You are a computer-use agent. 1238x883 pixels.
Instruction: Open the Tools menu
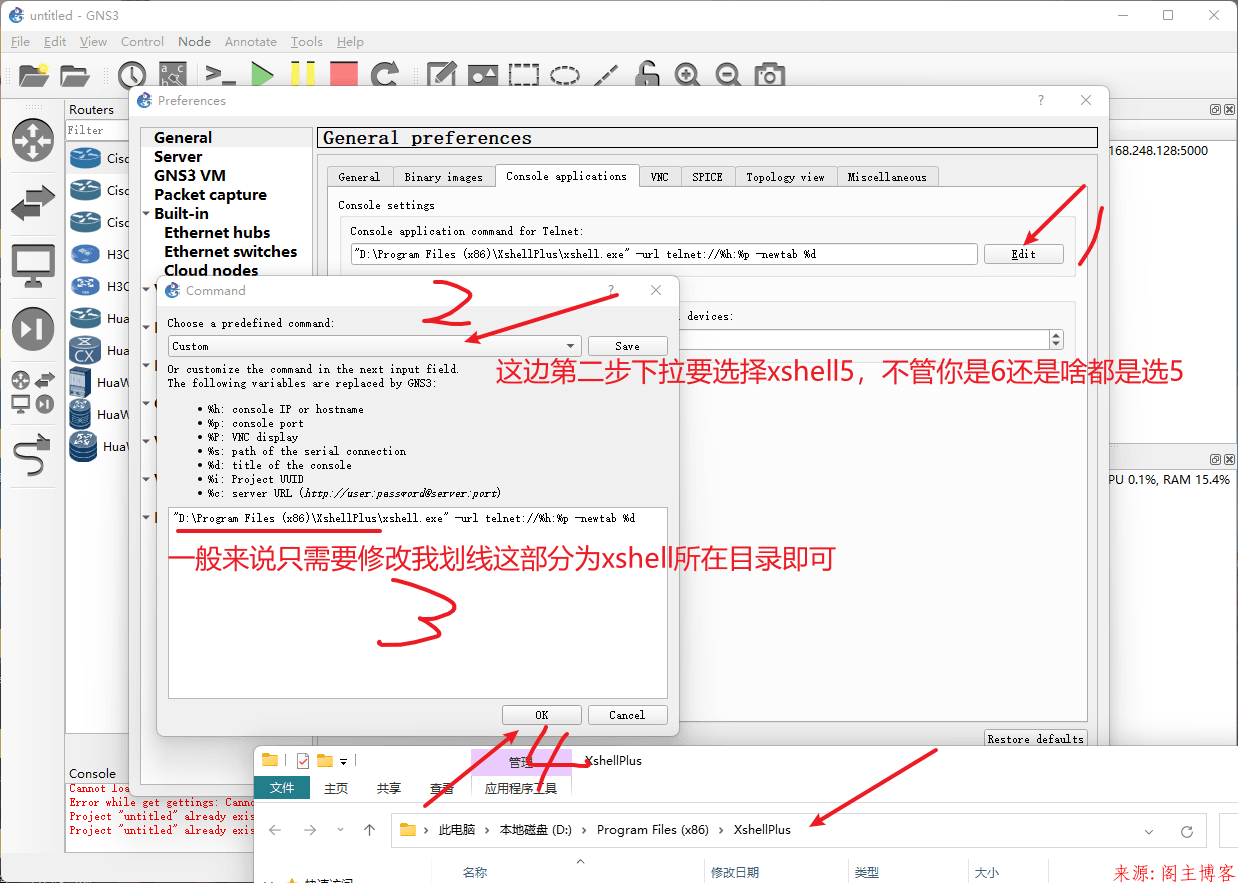(x=306, y=42)
